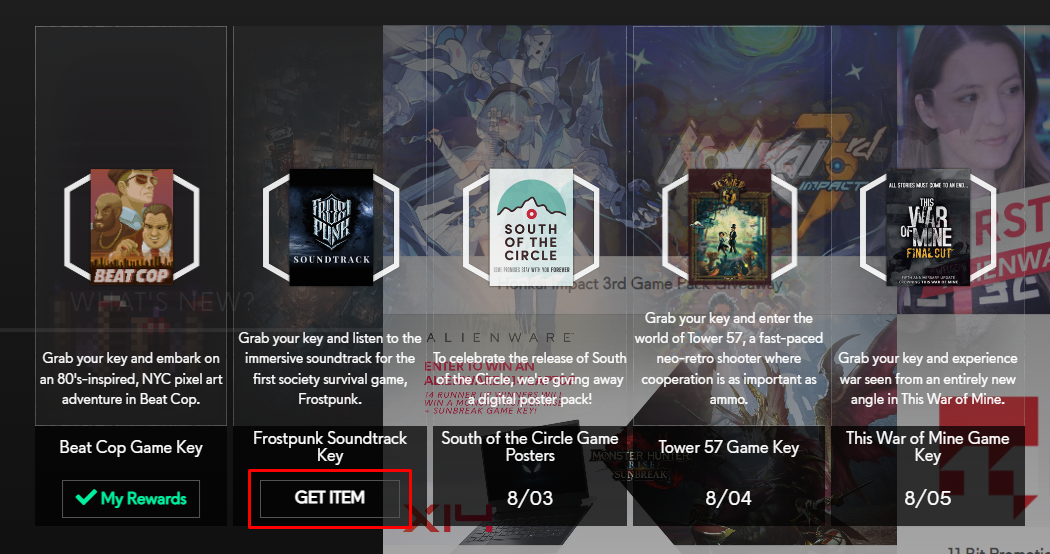Viewport: 1050px width, 554px height.
Task: Click the GET ITEM button
Action: (x=329, y=498)
